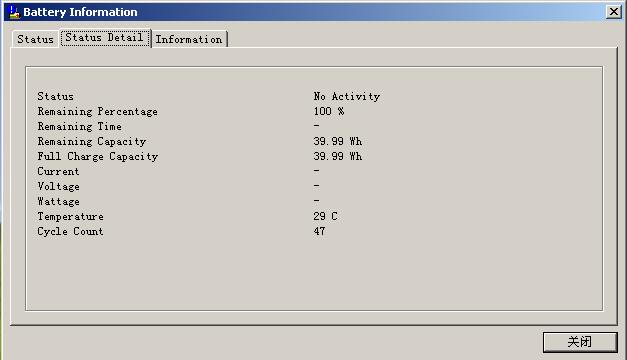Select the Status Detail tab
This screenshot has height=360, width=627.
[105, 38]
